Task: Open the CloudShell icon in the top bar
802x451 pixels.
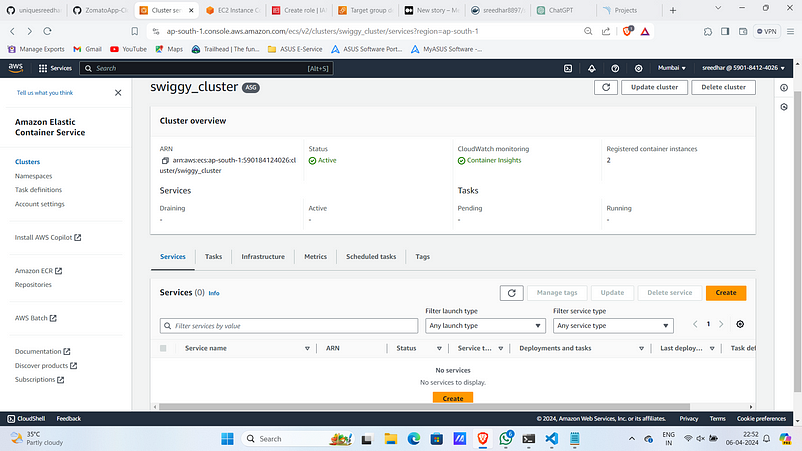Action: point(568,68)
